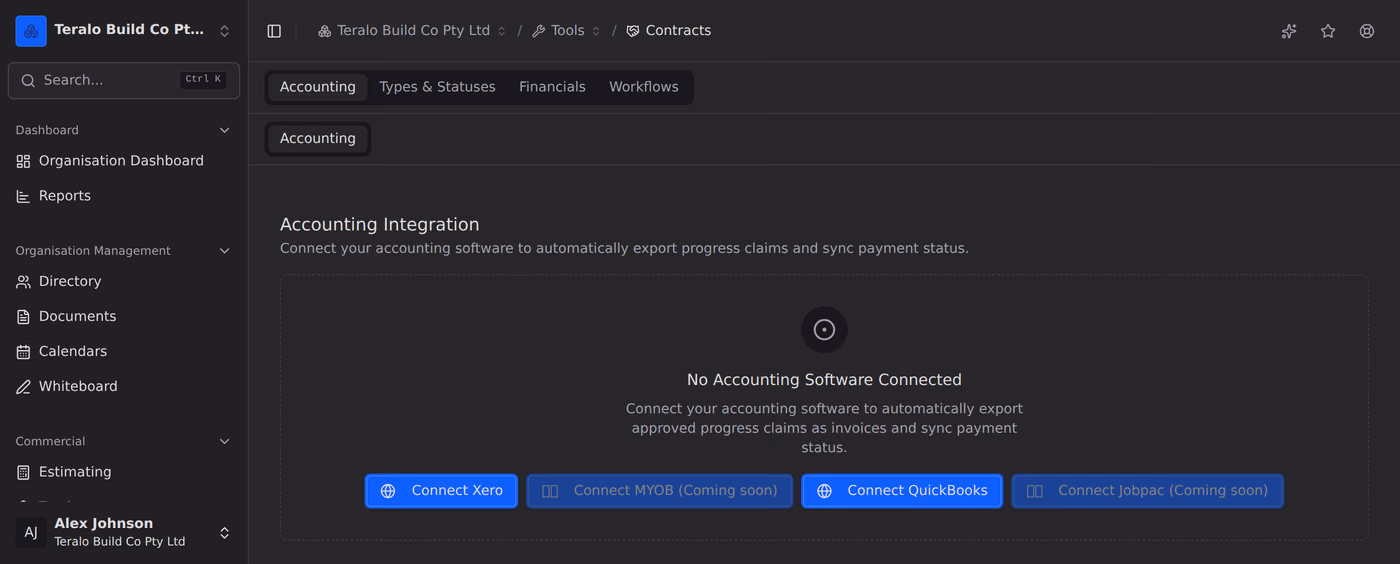Screen dimensions: 1400x564
Task: Open Documents in the sidebar
Action: point(124,317)
